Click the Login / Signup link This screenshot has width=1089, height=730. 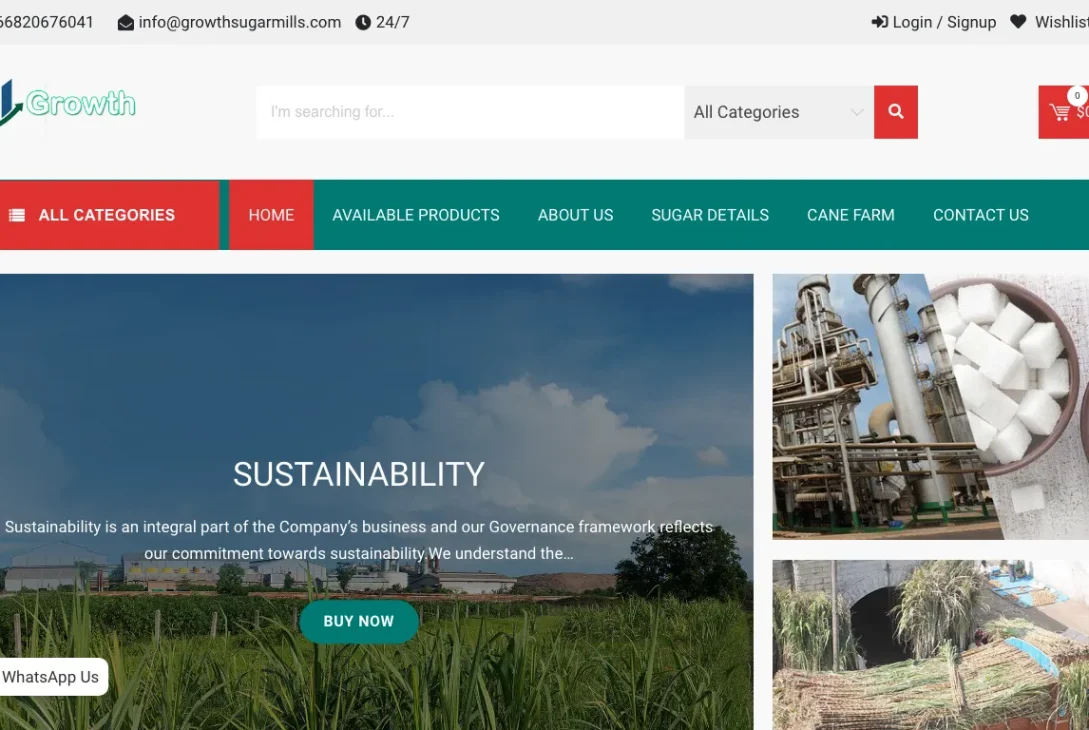943,21
